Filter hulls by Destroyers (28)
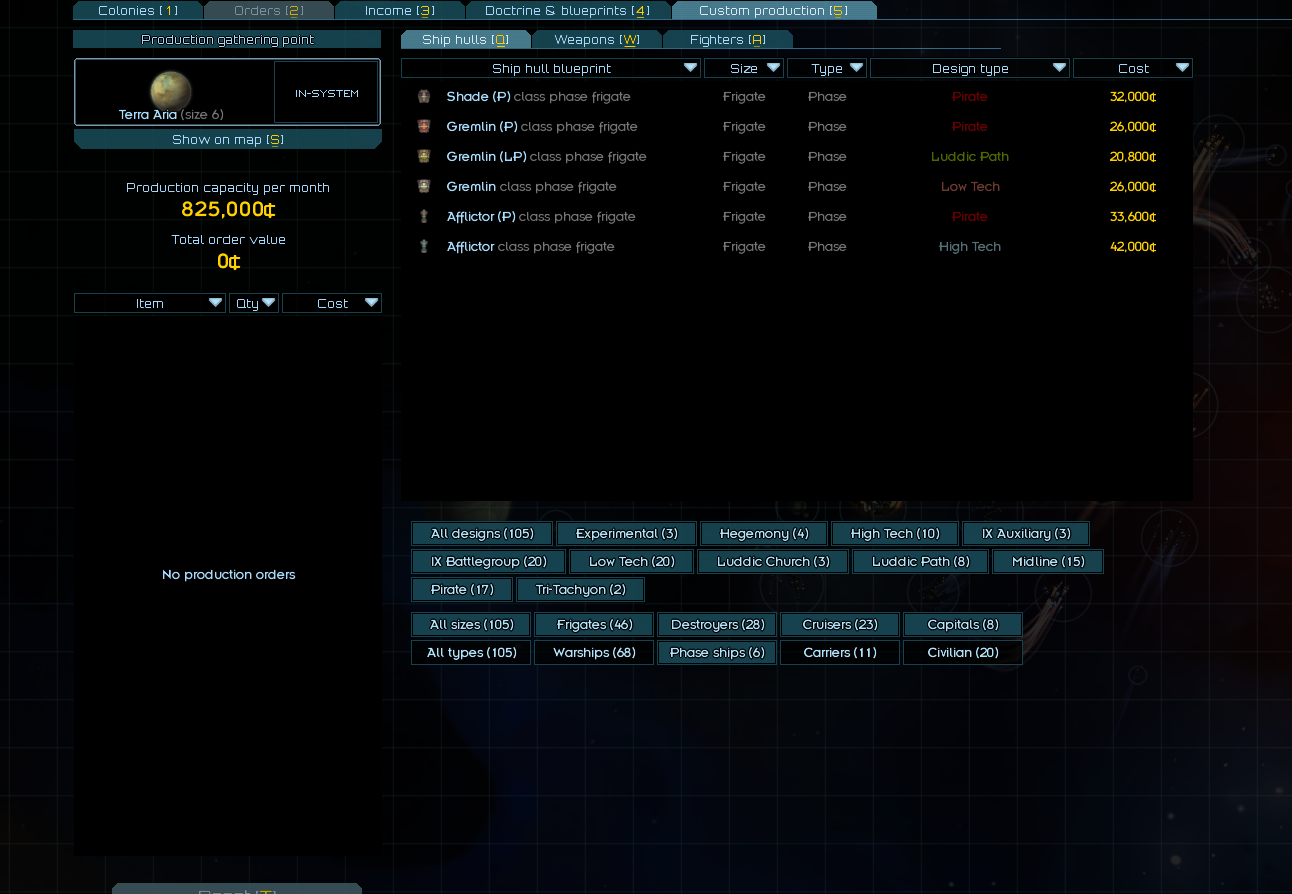Image resolution: width=1292 pixels, height=894 pixels. click(717, 625)
